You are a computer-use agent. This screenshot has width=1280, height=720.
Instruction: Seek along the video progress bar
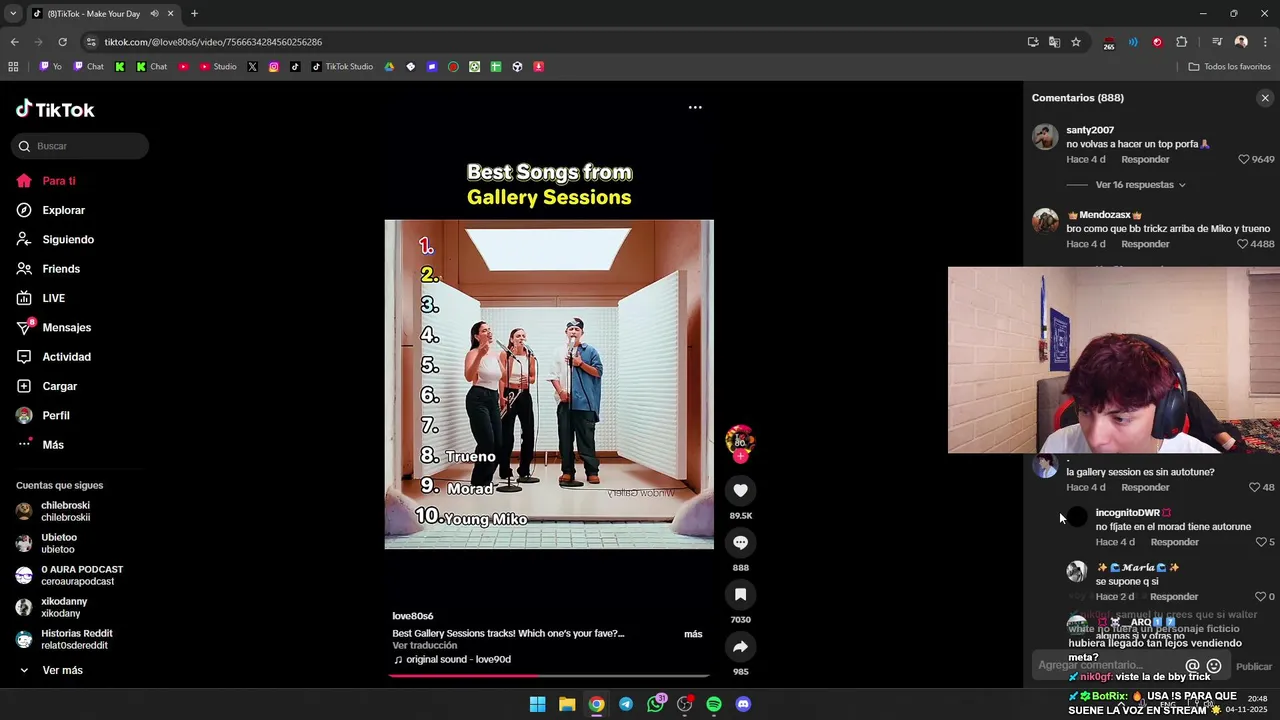pos(549,676)
